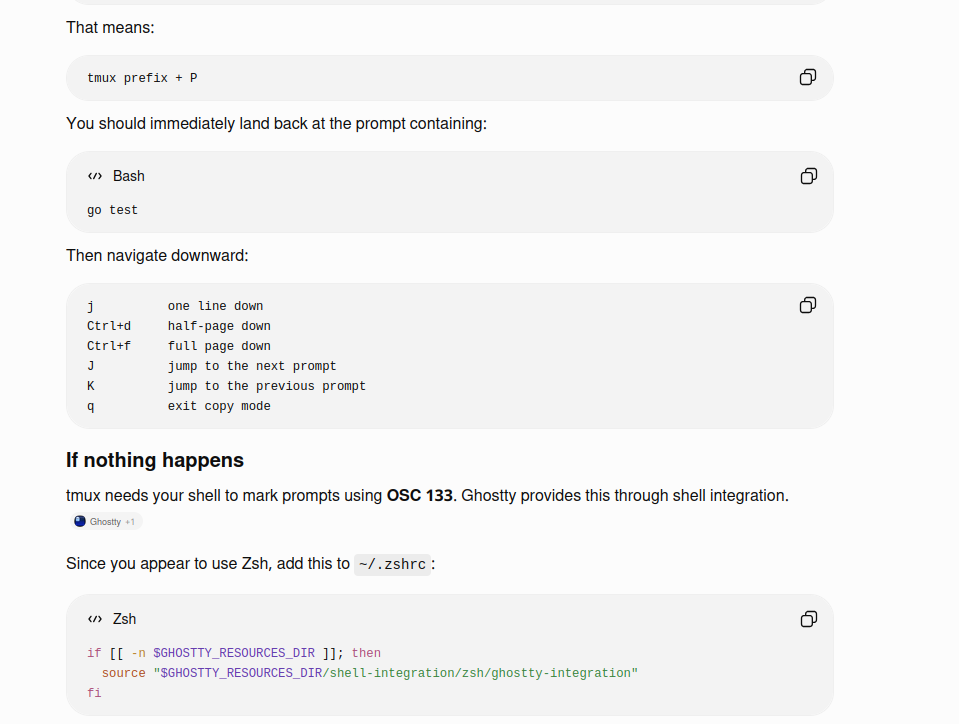Image resolution: width=959 pixels, height=724 pixels.
Task: Click the 'Ctrl+f full page down' line
Action: tap(179, 346)
